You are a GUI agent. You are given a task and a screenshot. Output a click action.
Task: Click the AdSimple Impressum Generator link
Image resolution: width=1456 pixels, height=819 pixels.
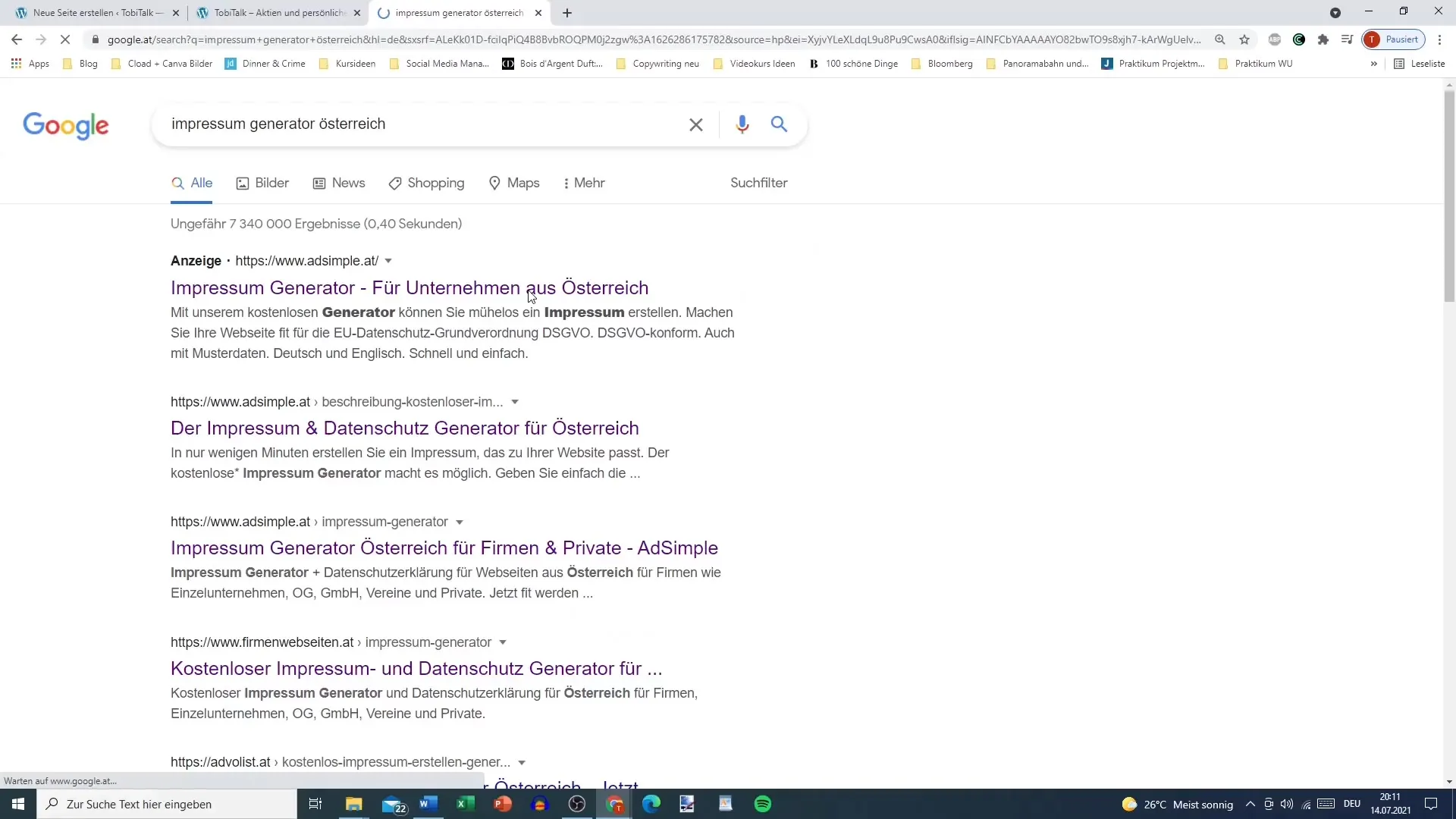(444, 547)
